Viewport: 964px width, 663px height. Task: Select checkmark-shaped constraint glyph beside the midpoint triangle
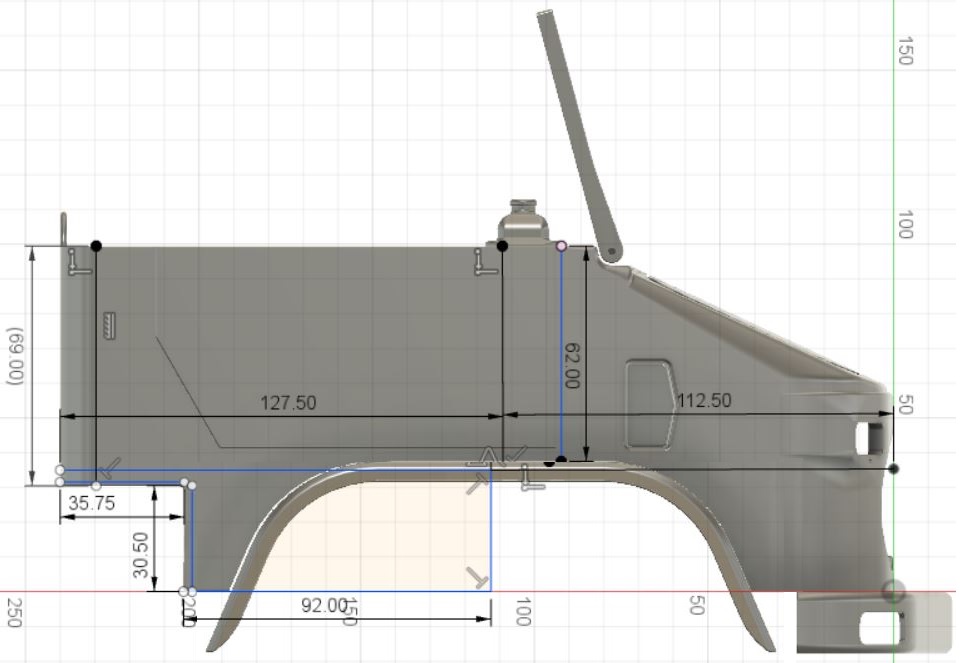(515, 455)
